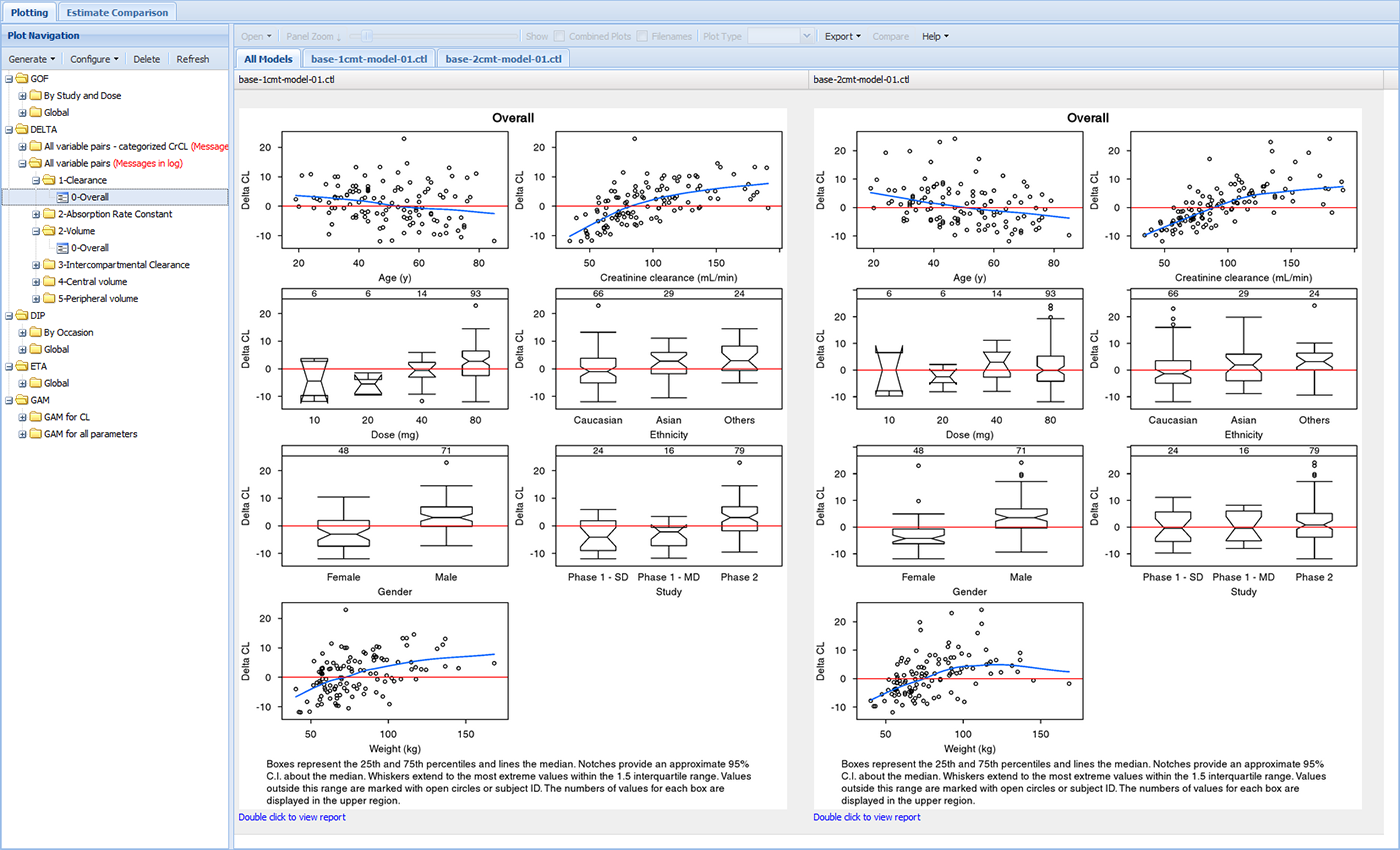This screenshot has width=1400, height=850.
Task: Check the Filenames checkbox
Action: coord(641,36)
